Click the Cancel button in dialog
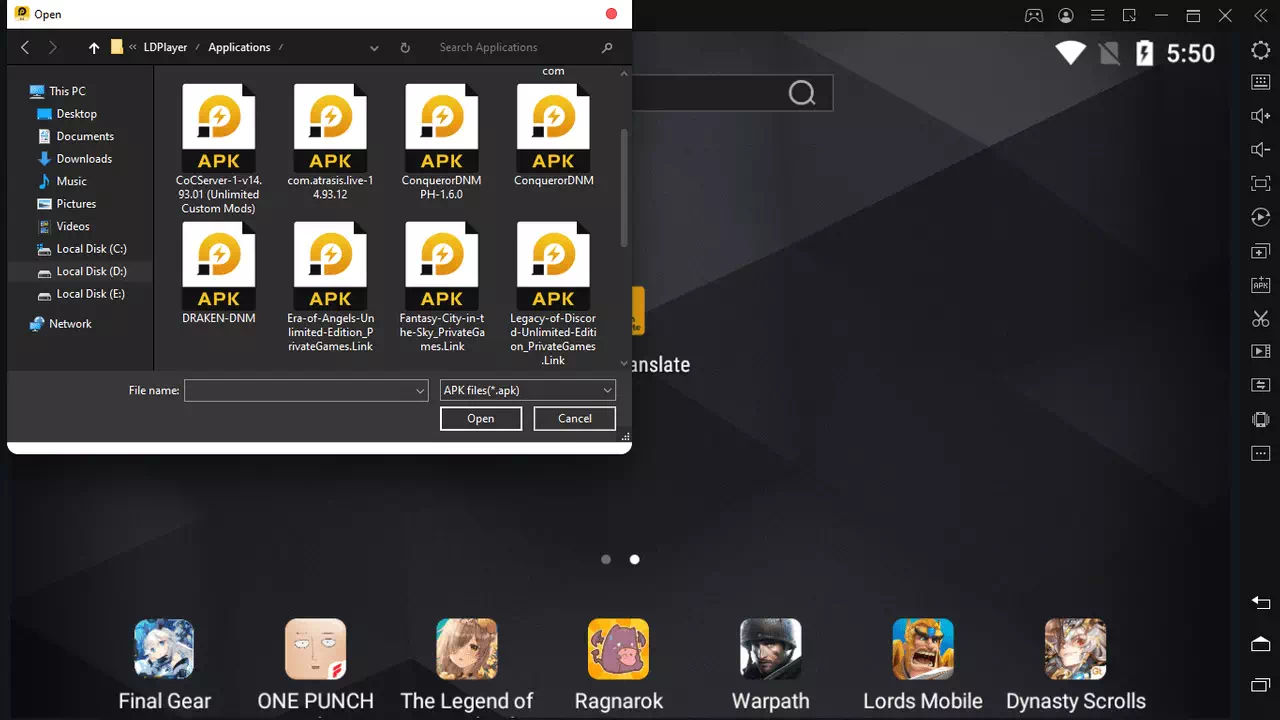The image size is (1280, 720). [x=575, y=418]
